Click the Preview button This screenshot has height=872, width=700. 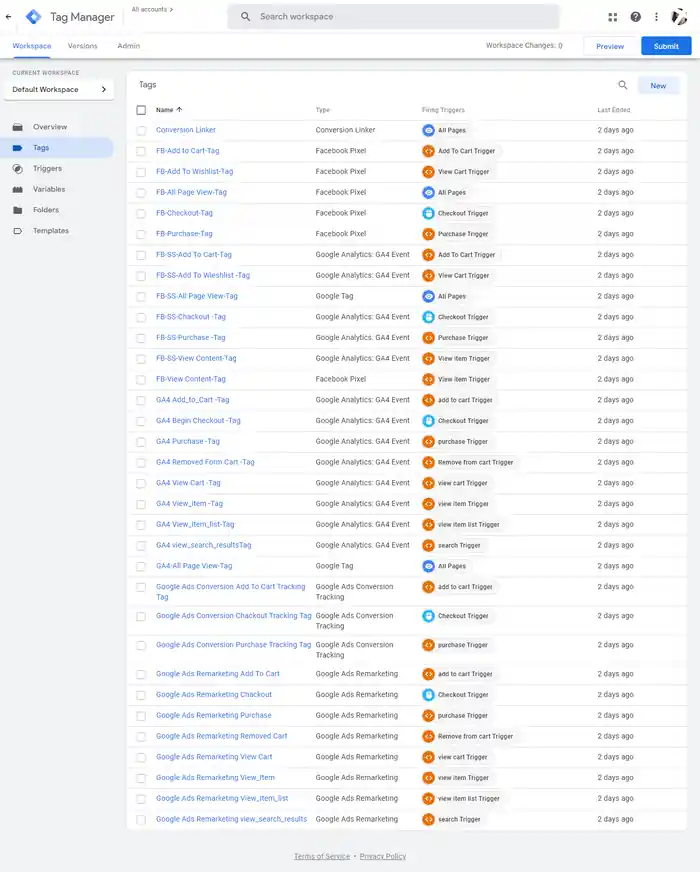coord(610,46)
